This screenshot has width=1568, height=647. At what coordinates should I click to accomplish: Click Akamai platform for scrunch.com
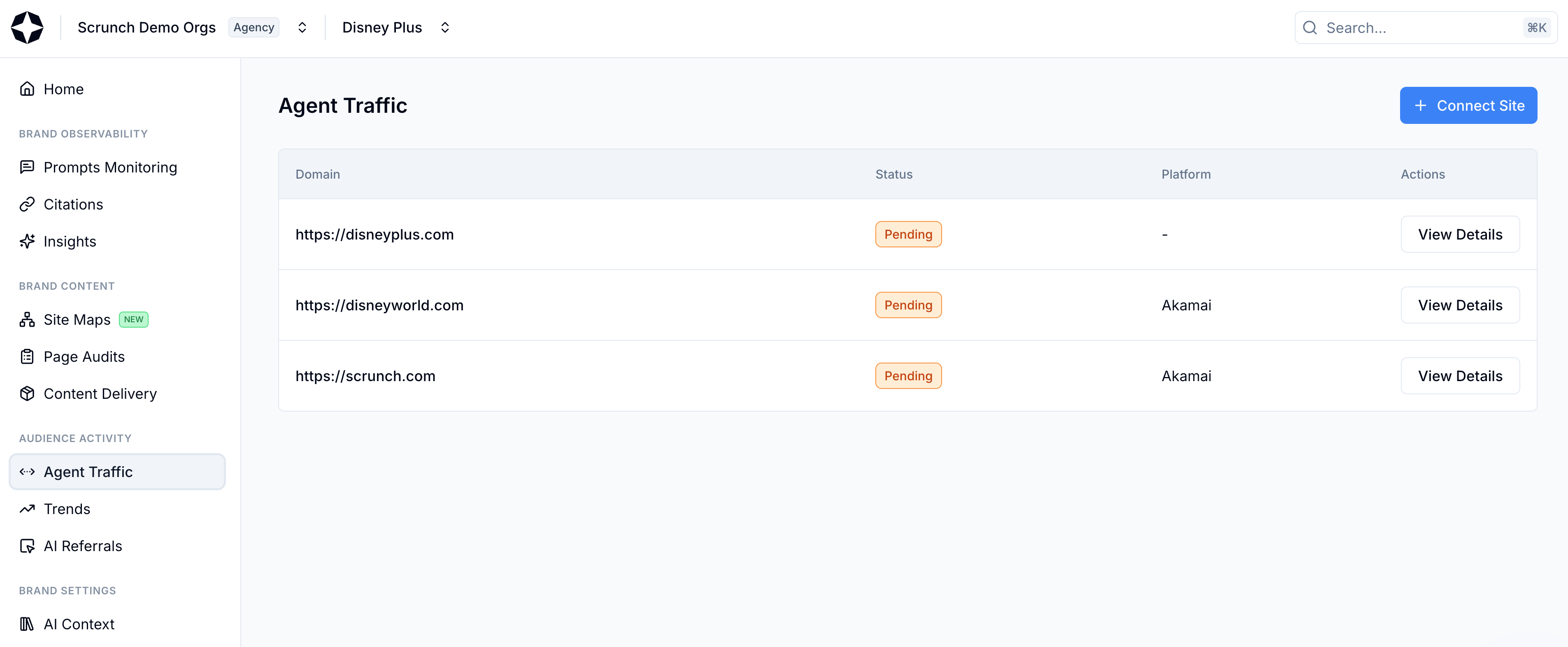click(x=1186, y=375)
